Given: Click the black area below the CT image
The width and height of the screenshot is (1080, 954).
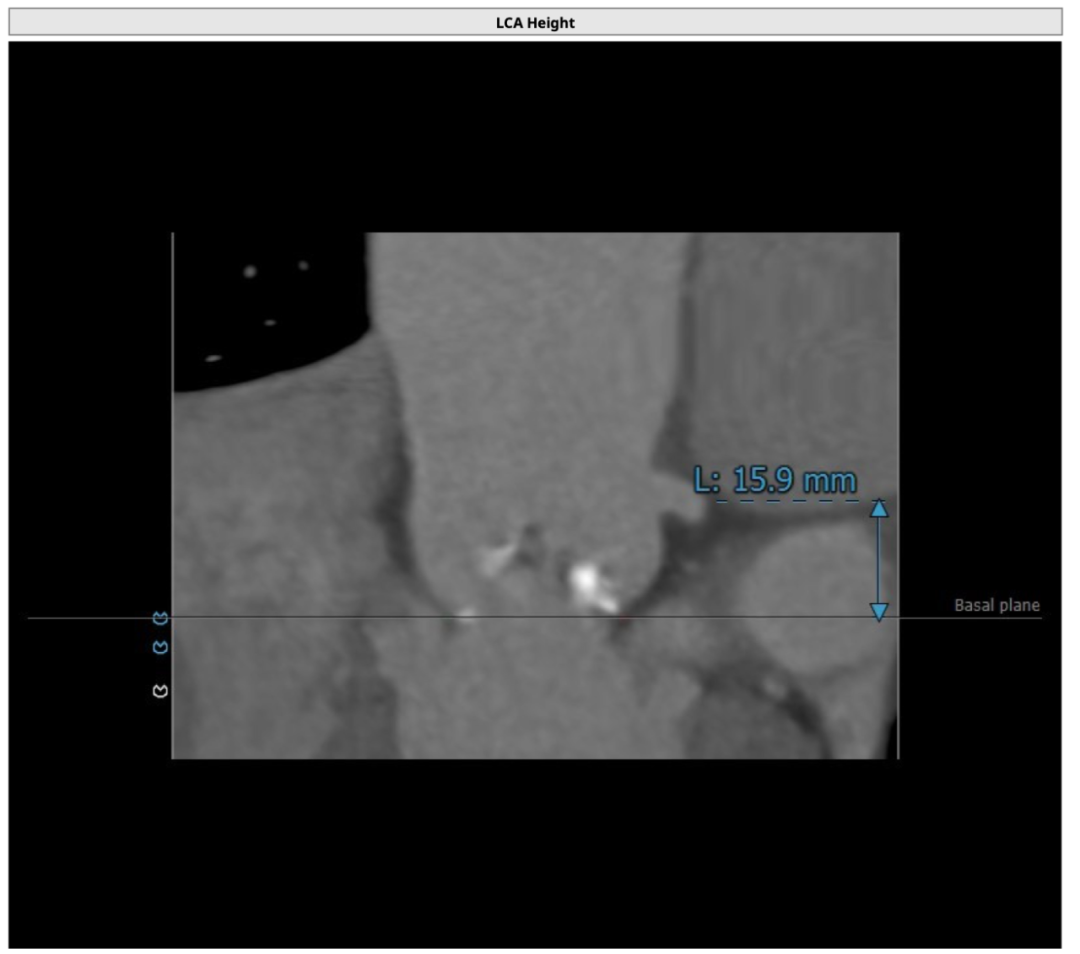Looking at the screenshot, I should 535,850.
